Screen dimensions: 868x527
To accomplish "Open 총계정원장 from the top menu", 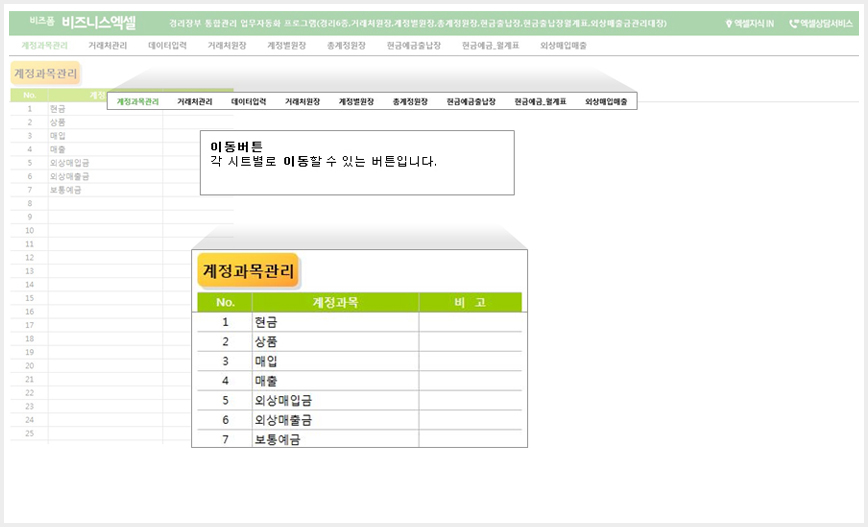I will (x=347, y=45).
